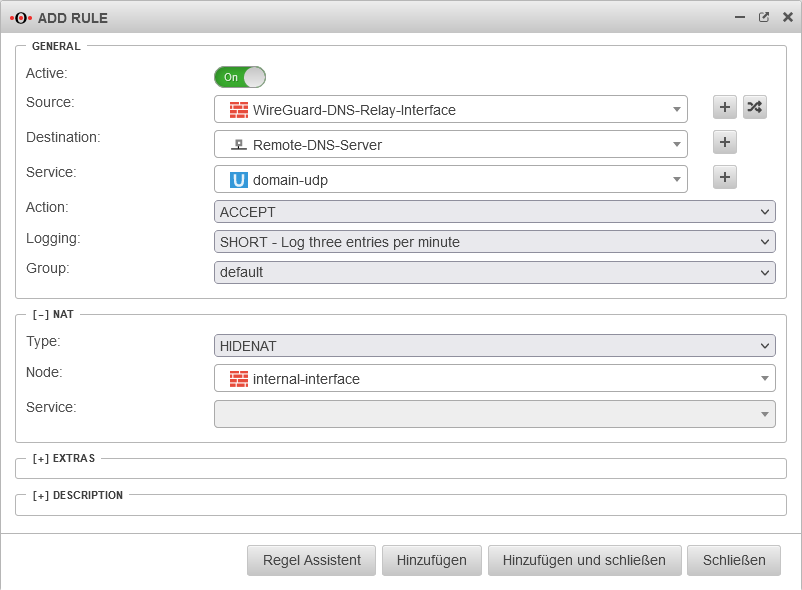Minimize the Add Rule dialog
The height and width of the screenshot is (590, 802).
click(741, 17)
